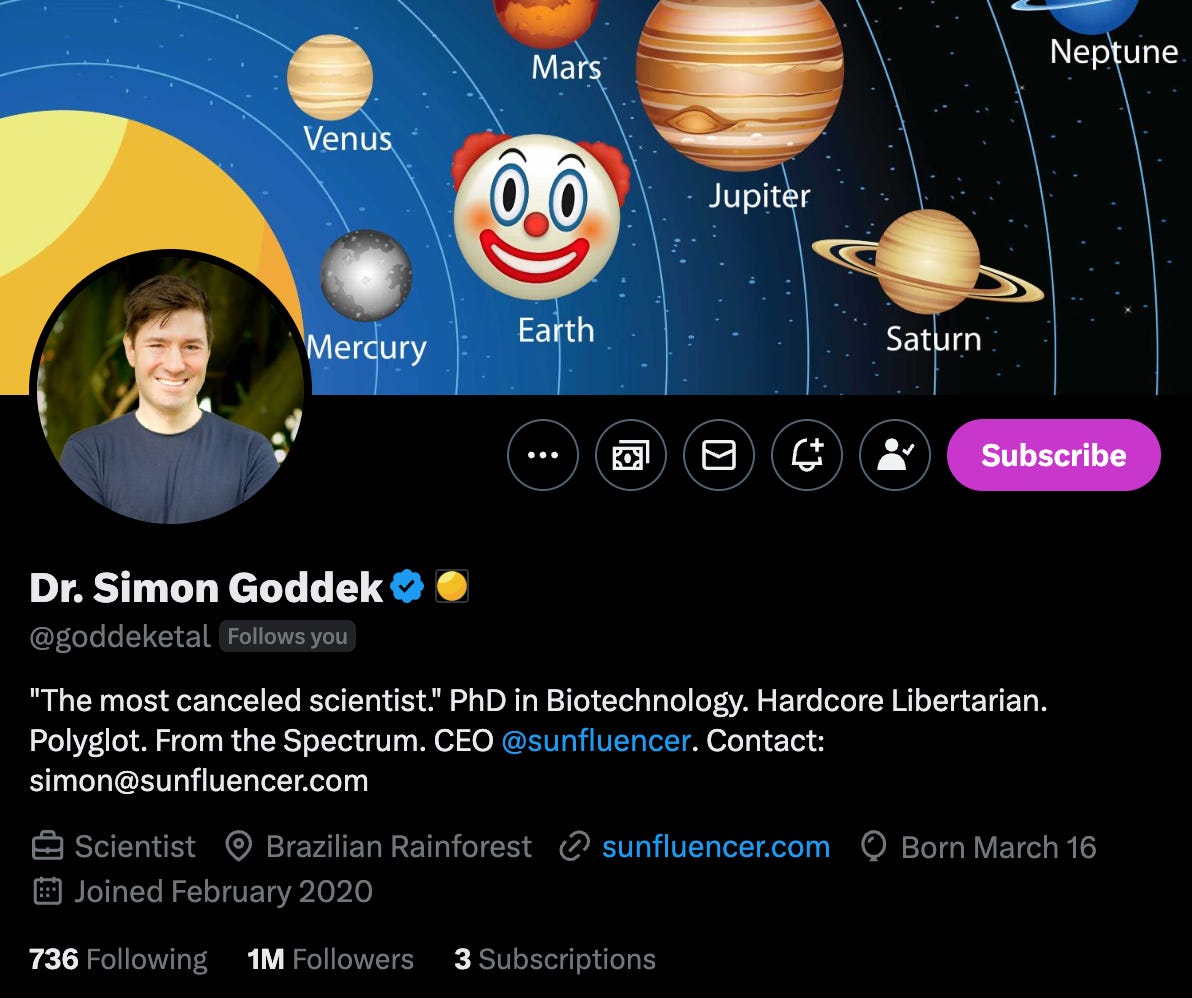Click the yellow circle affiliate badge
Viewport: 1192px width, 998px height.
[452, 586]
